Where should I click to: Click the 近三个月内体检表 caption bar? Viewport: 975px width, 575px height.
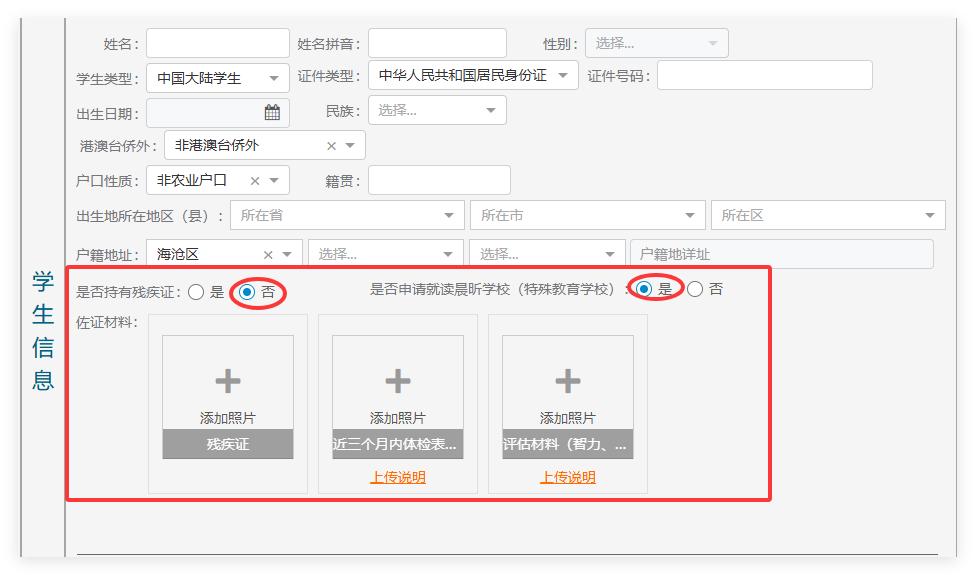pos(398,444)
